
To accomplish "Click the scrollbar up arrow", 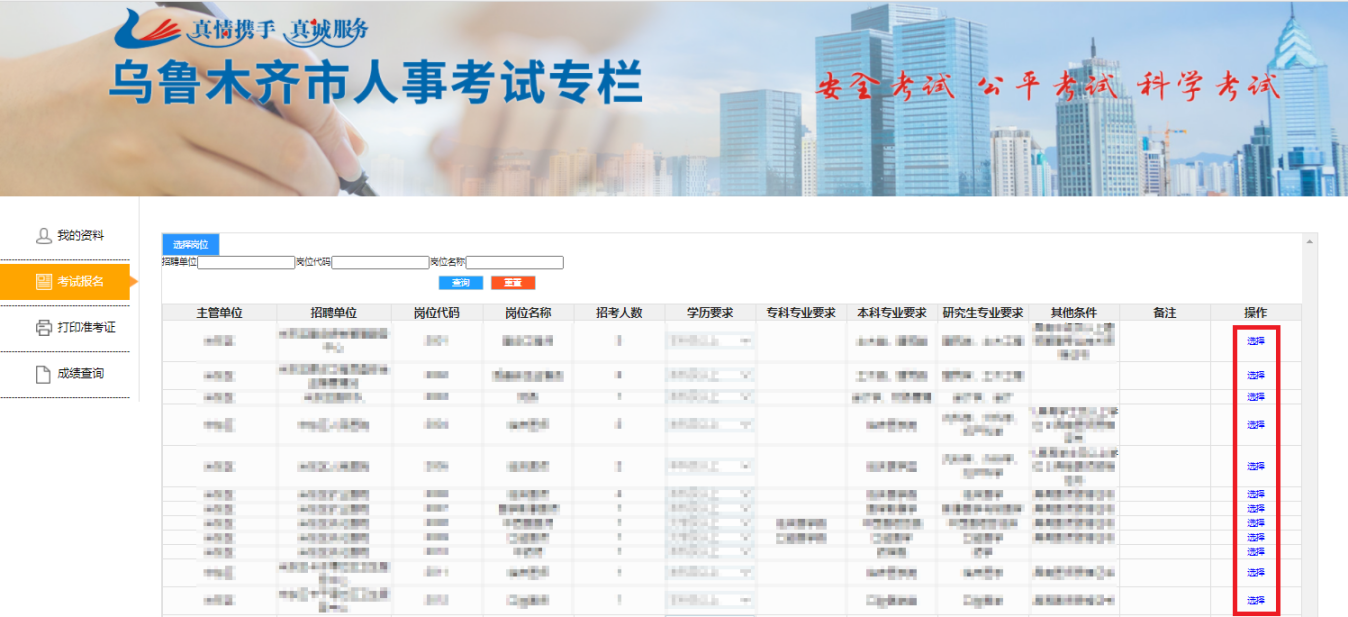I will (1309, 242).
